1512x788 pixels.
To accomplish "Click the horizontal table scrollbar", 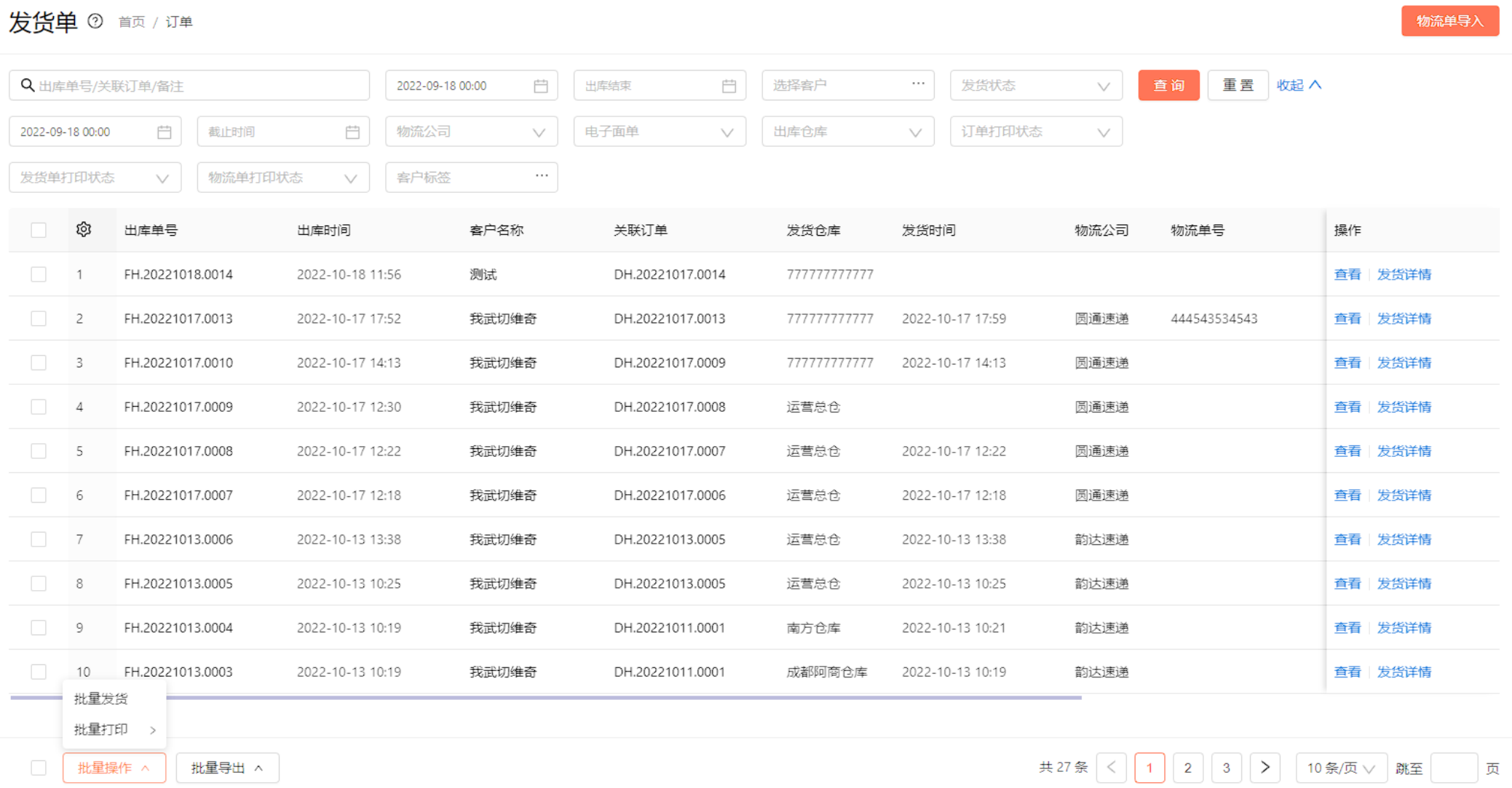I will coord(546,697).
